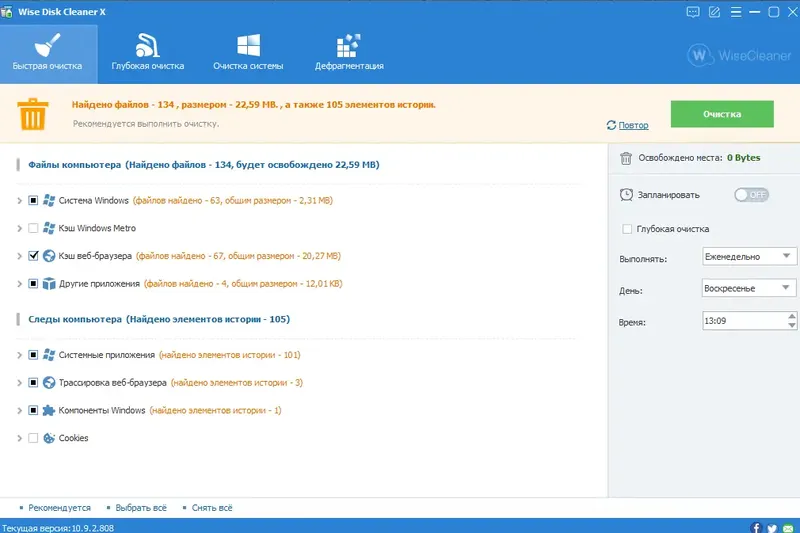Switch to Очистка системы tab
The image size is (800, 533).
(248, 54)
